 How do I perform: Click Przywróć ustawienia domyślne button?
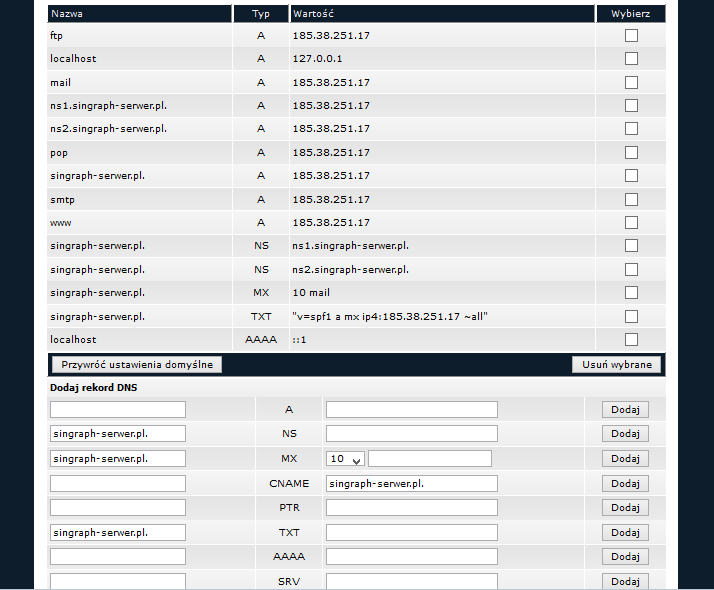pos(137,365)
